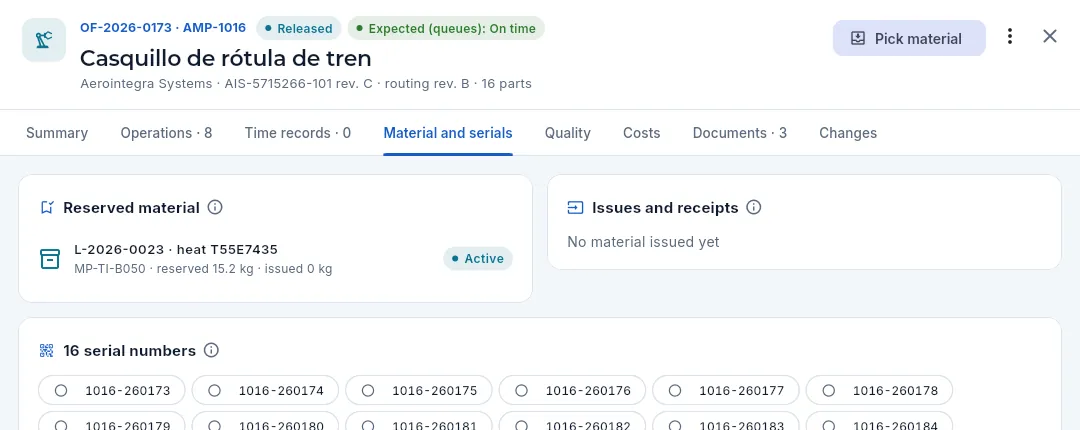Select serial number 1016-260181

(419, 421)
